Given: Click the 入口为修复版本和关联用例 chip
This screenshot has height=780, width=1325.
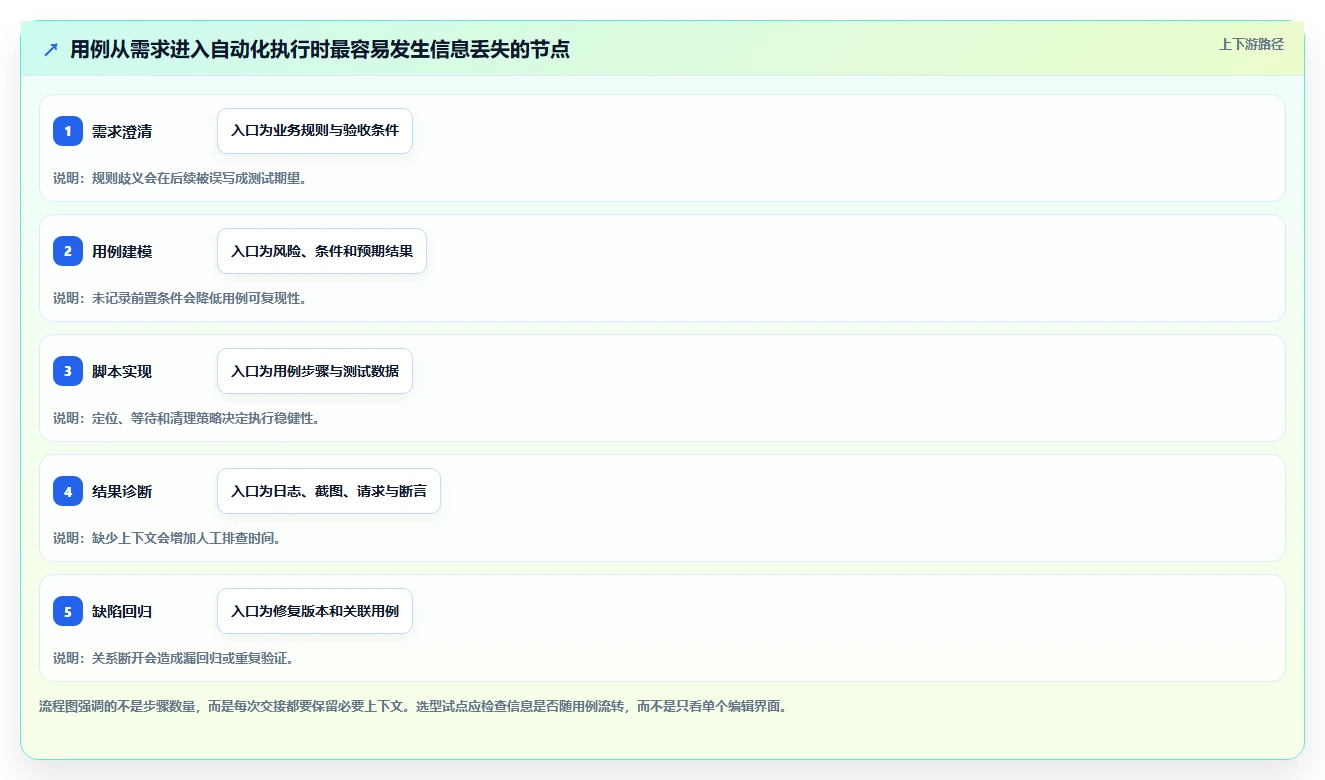Looking at the screenshot, I should (x=315, y=611).
